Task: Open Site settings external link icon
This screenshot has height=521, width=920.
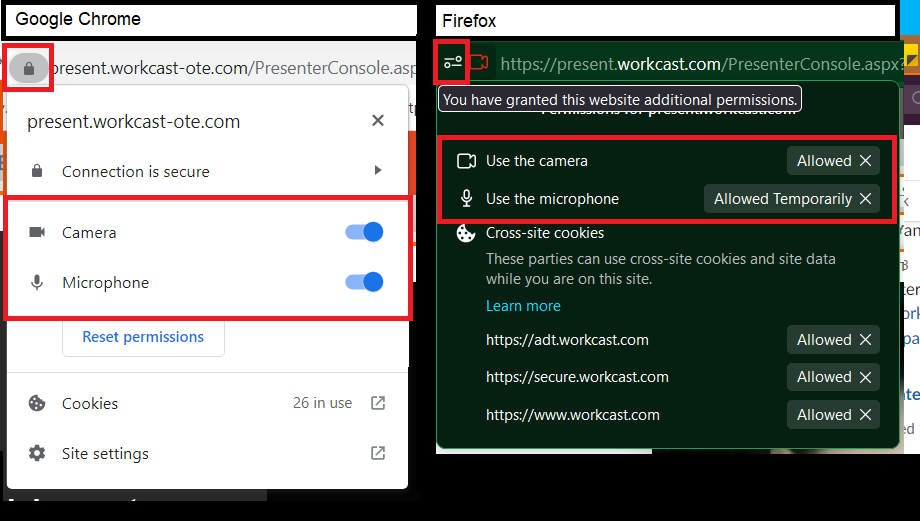Action: pyautogui.click(x=378, y=453)
